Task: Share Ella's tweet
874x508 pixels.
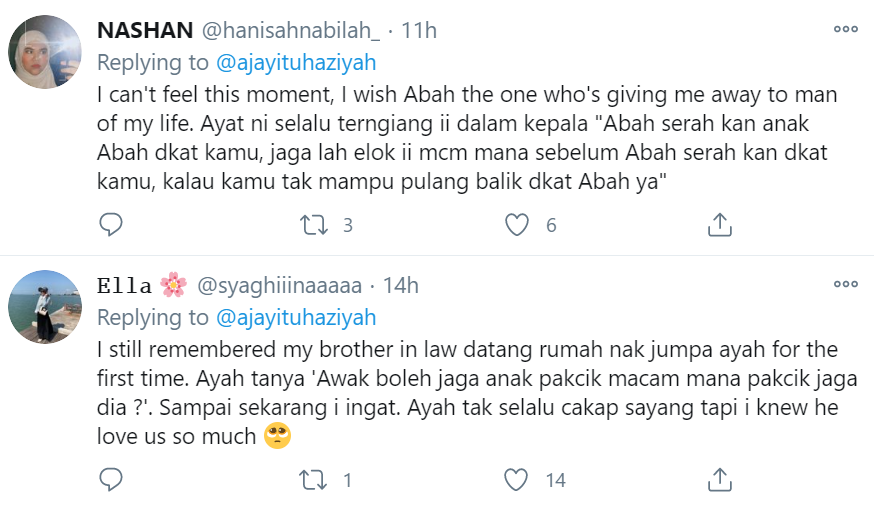Action: (x=720, y=481)
